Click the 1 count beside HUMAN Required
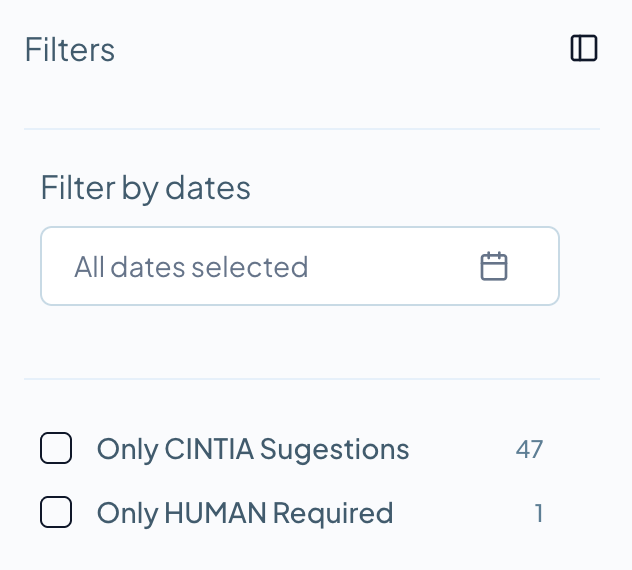 coord(538,513)
